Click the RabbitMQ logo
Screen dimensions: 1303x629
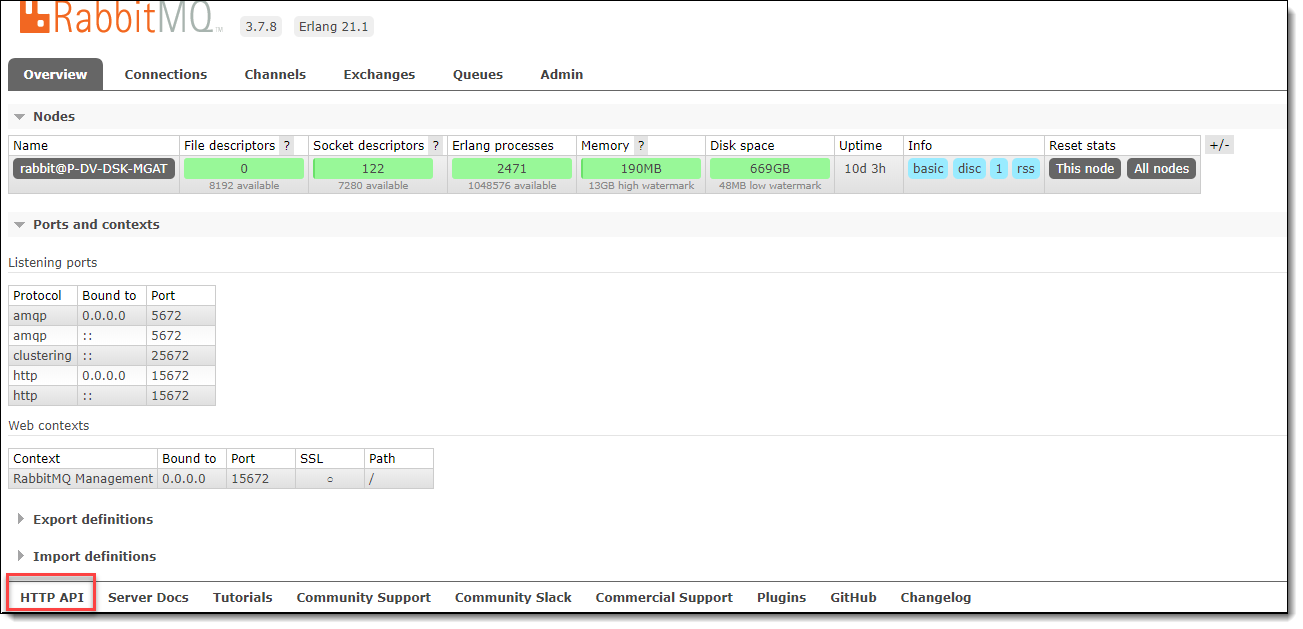[x=118, y=18]
